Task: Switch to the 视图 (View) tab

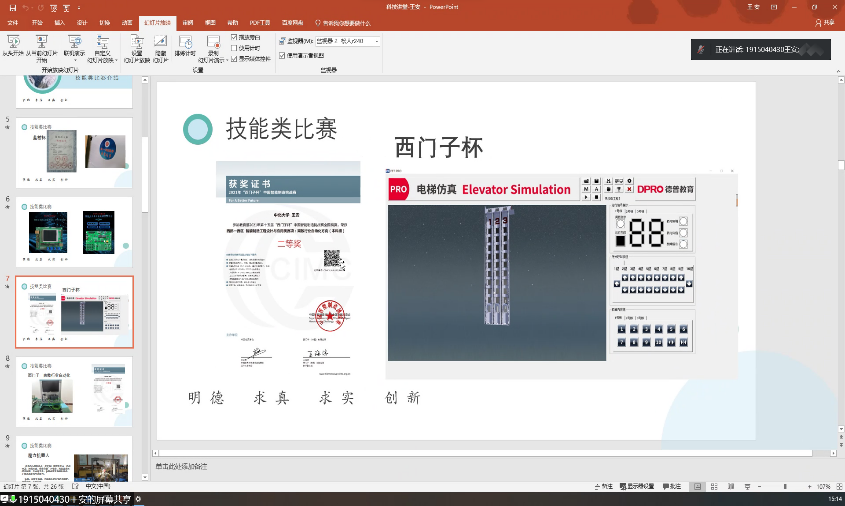Action: [x=210, y=23]
